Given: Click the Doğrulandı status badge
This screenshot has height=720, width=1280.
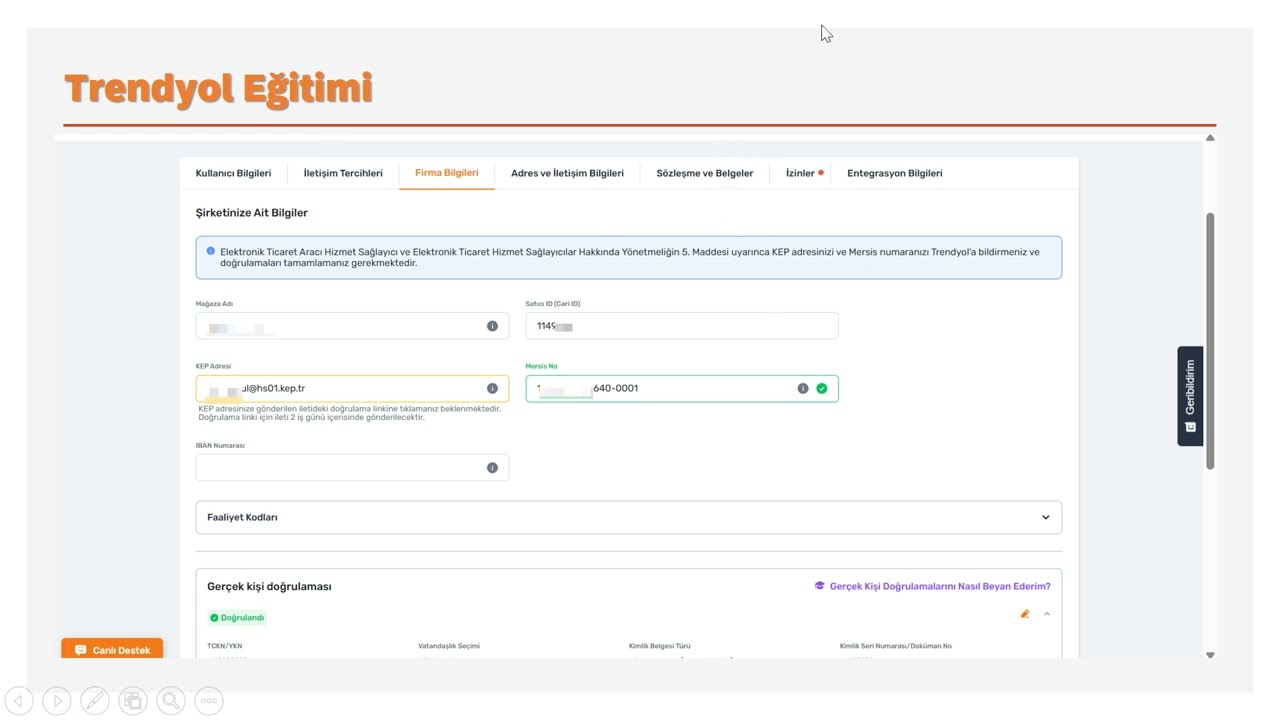Looking at the screenshot, I should (238, 618).
